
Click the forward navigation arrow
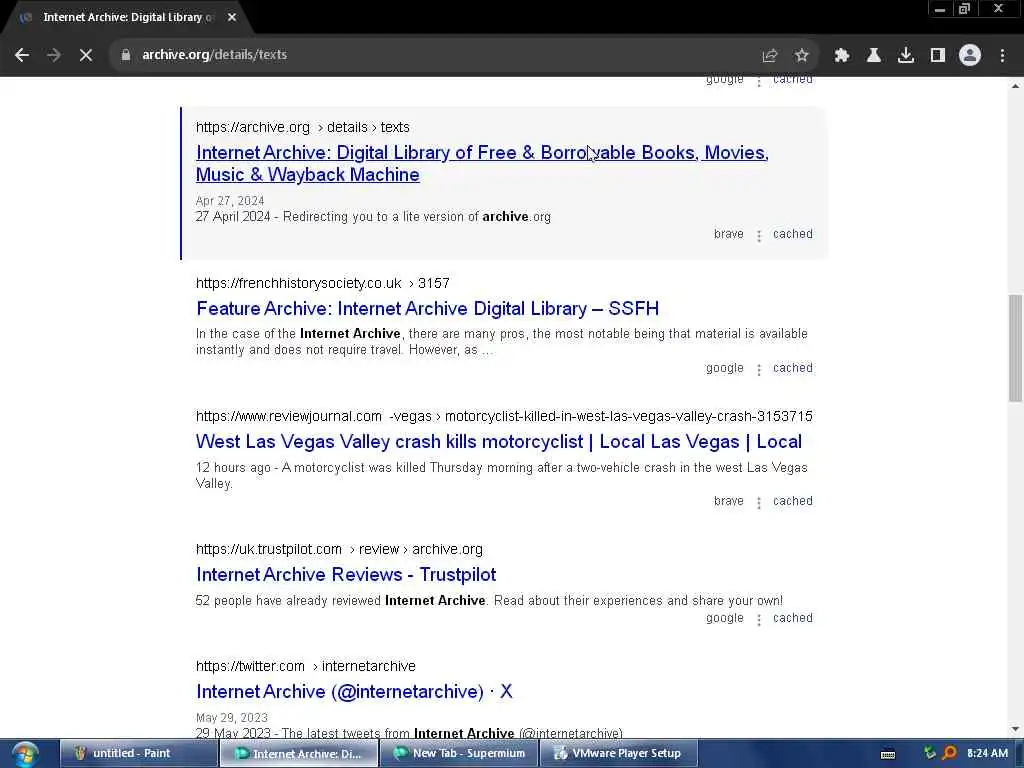[54, 55]
